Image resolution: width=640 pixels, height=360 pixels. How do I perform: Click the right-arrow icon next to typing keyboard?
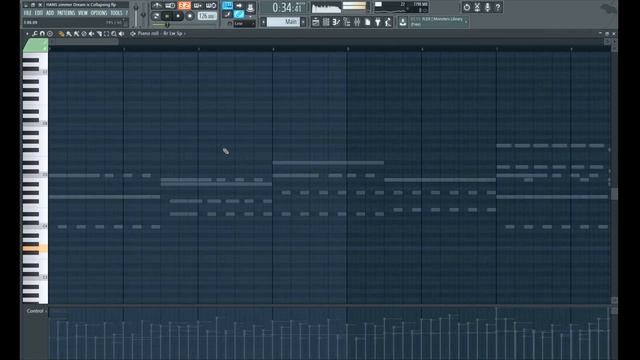click(239, 5)
